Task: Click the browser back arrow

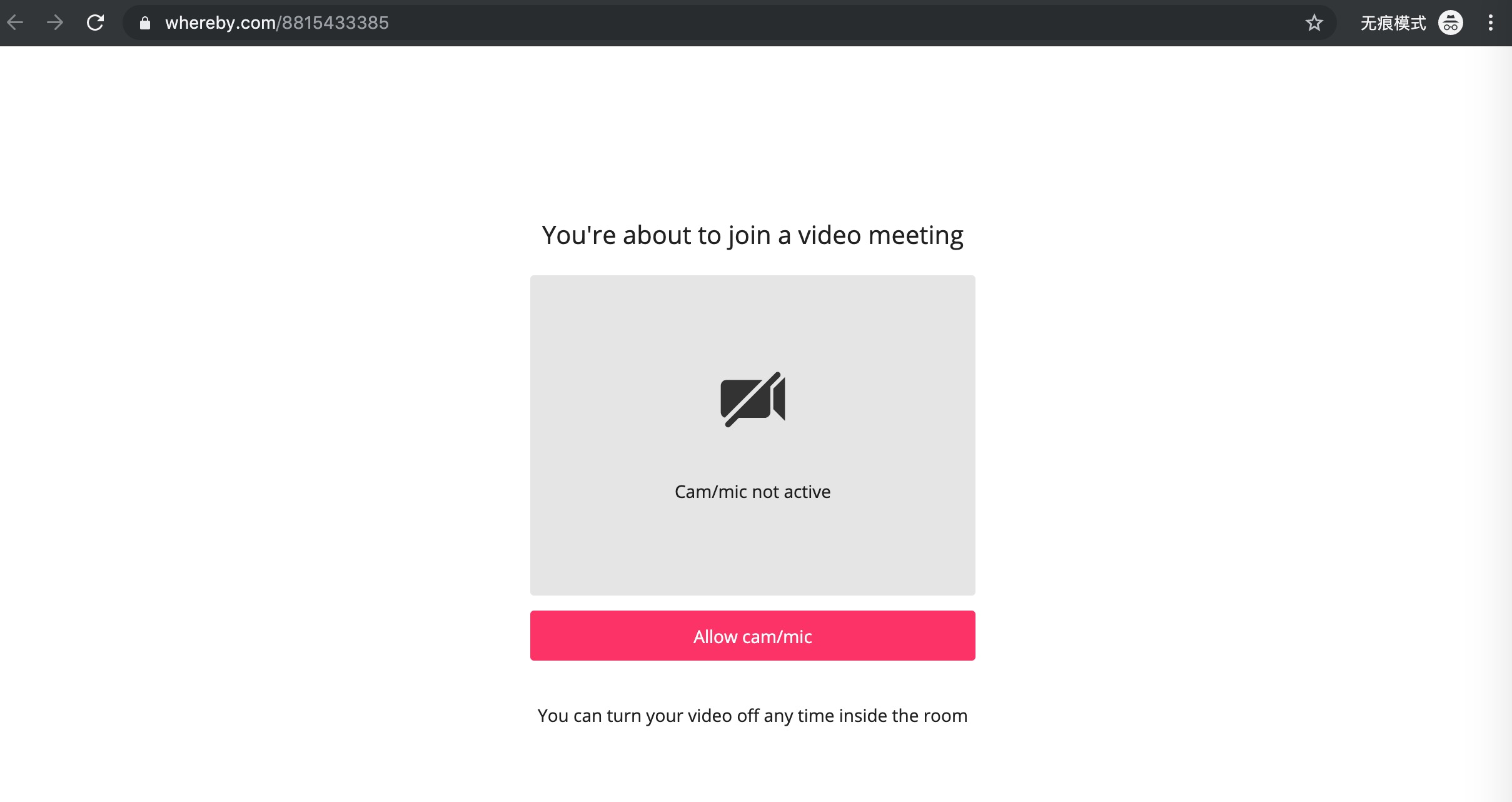Action: [16, 23]
